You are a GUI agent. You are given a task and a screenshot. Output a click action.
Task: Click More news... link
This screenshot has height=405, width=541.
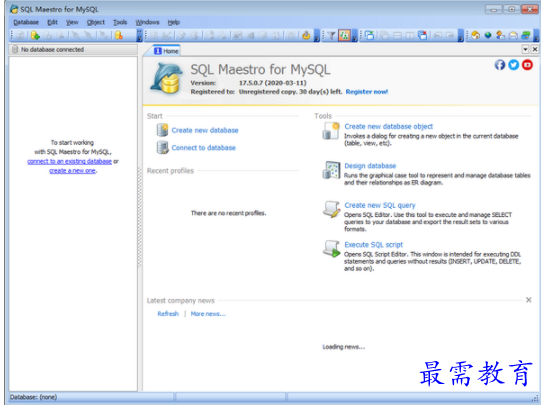[208, 314]
